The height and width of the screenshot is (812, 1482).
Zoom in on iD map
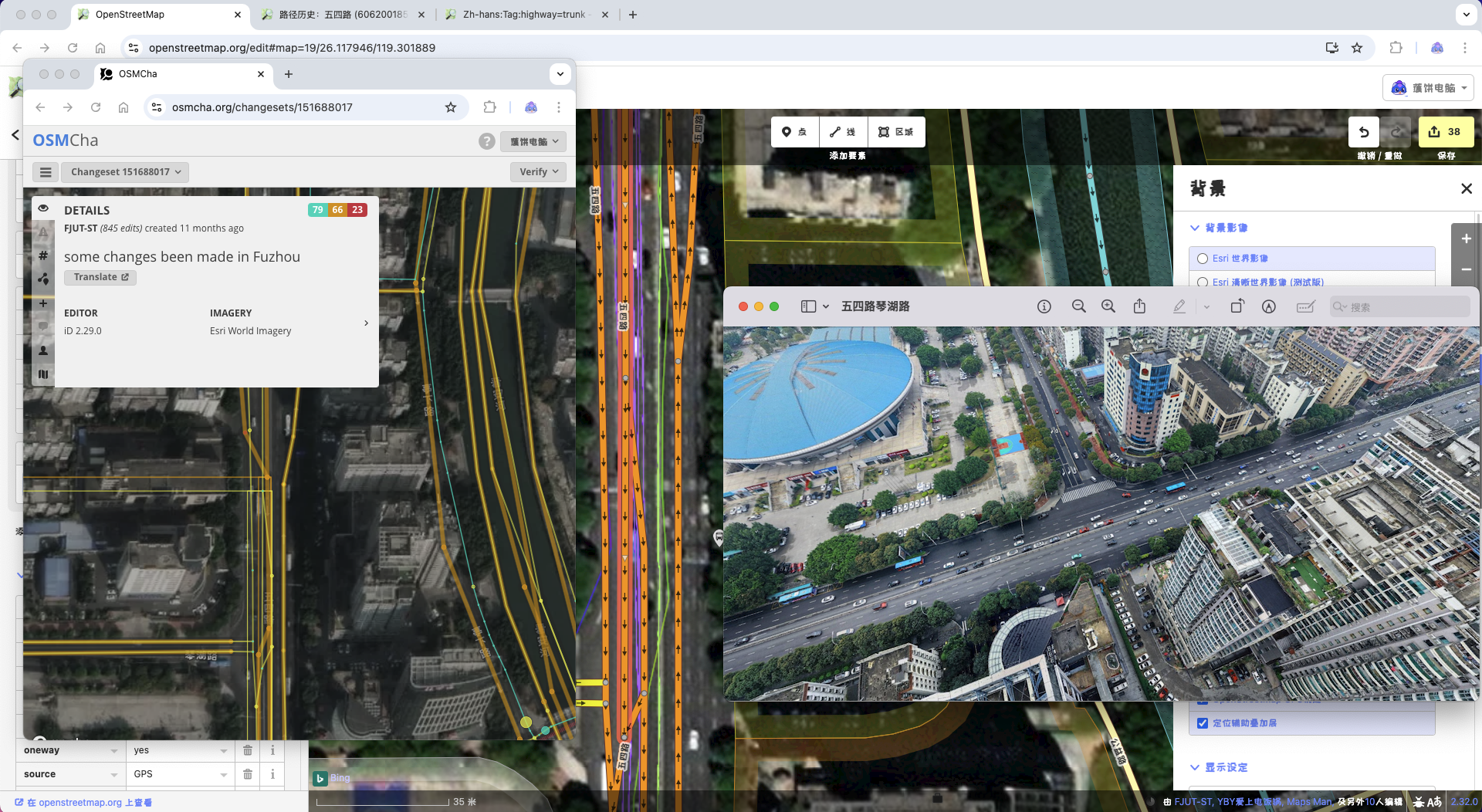(x=1466, y=239)
